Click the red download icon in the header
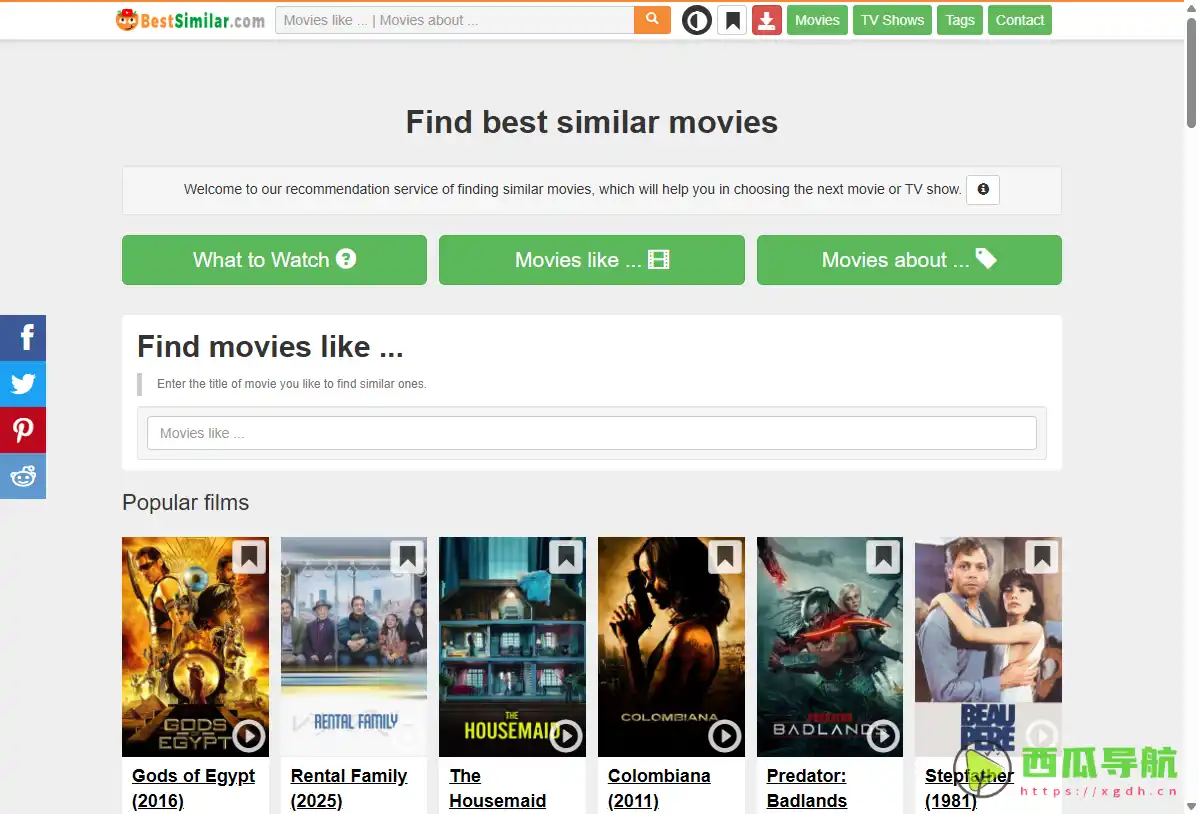1199x814 pixels. pyautogui.click(x=767, y=20)
